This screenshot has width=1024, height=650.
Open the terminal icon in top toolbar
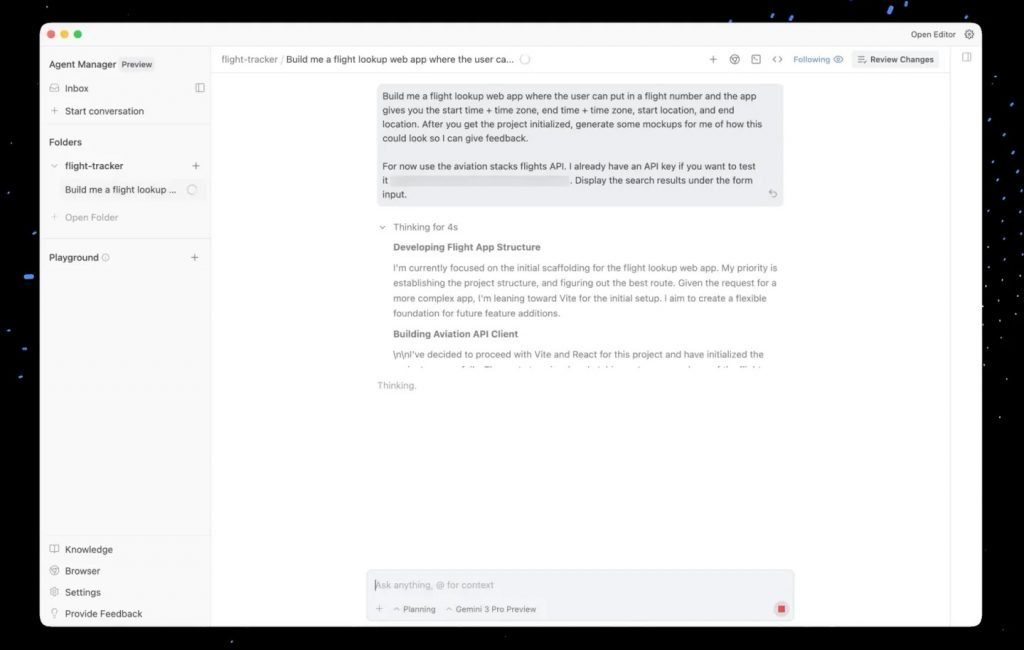[756, 59]
